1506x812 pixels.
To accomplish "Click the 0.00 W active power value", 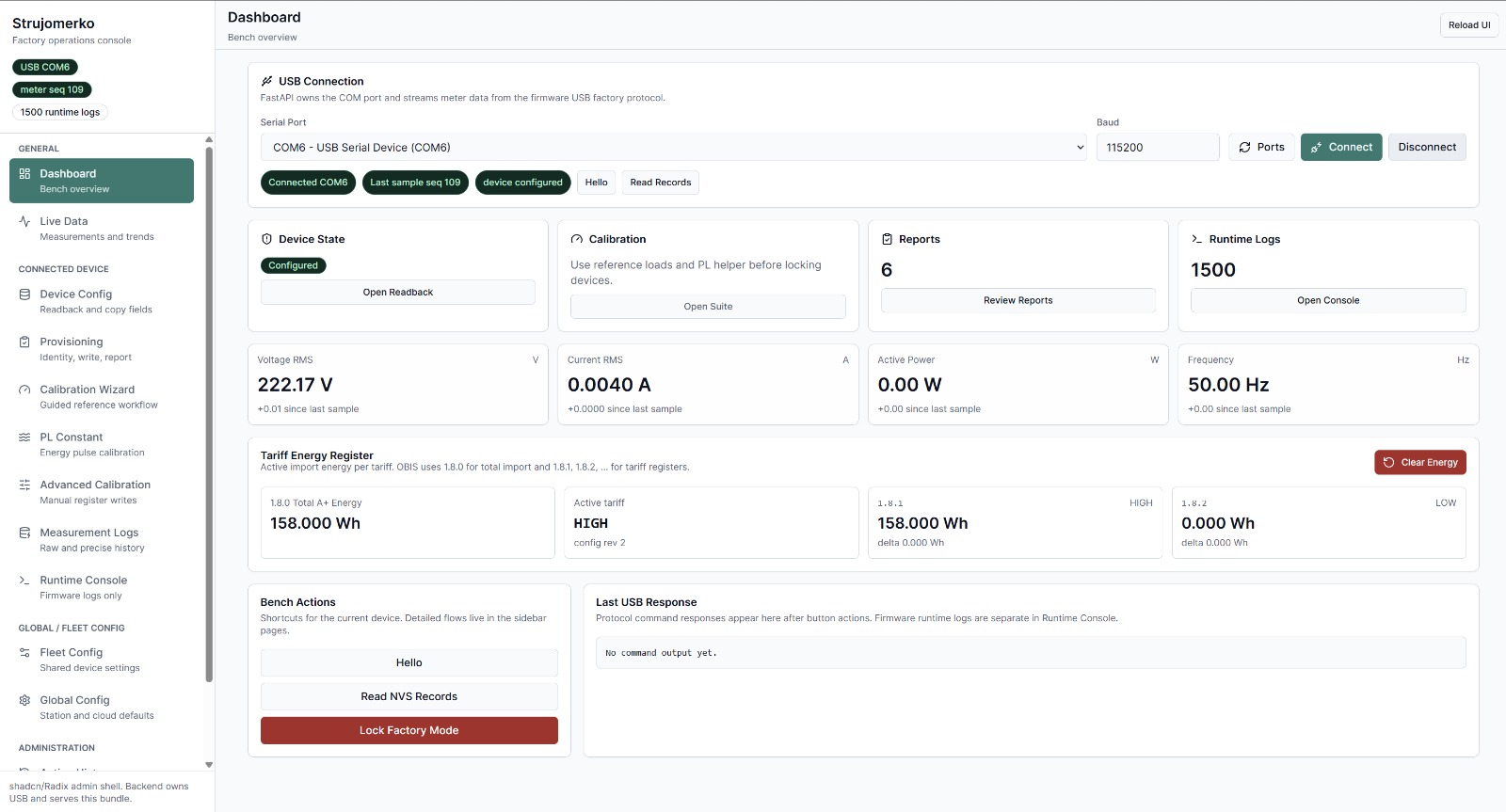I will point(910,385).
